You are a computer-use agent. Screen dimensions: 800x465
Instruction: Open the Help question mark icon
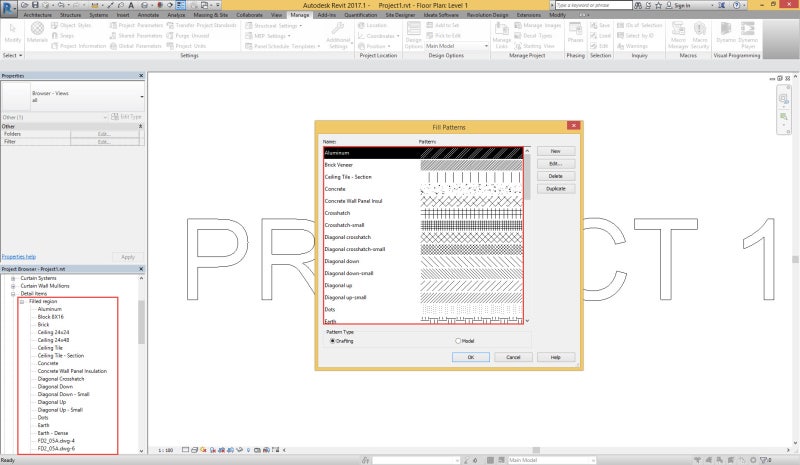737,5
